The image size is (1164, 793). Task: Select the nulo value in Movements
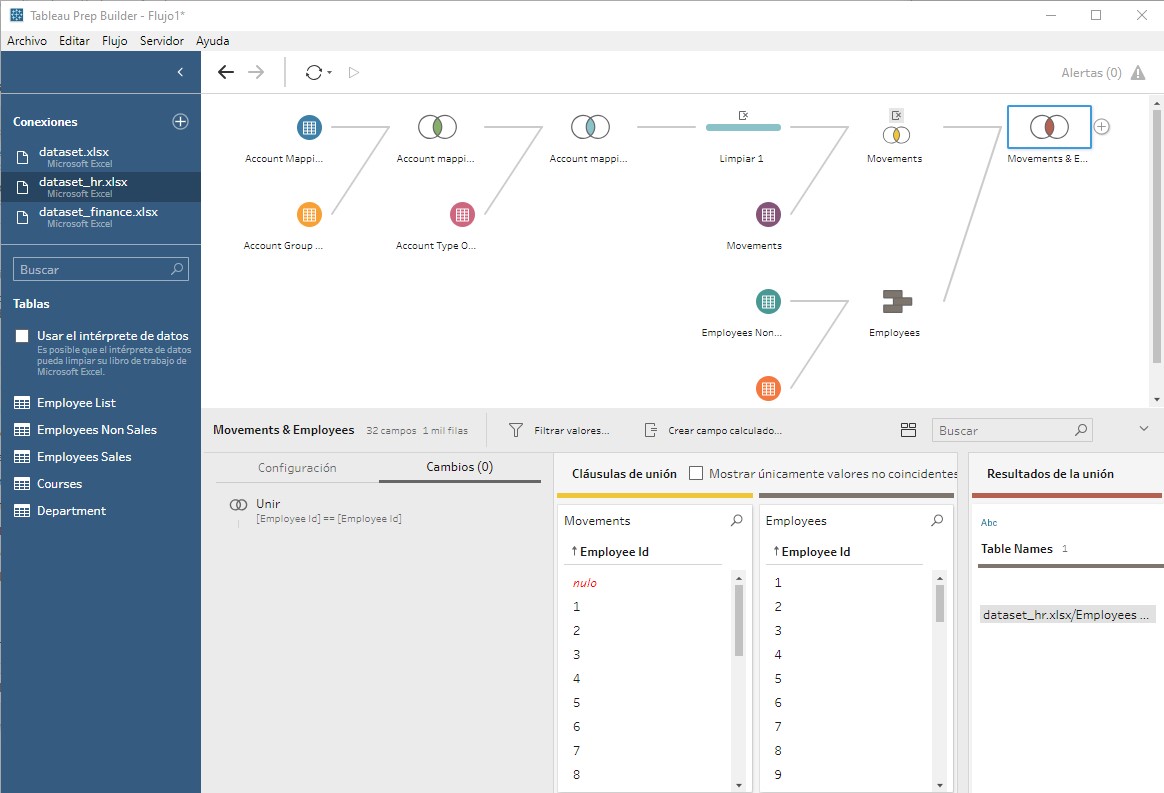(x=585, y=583)
